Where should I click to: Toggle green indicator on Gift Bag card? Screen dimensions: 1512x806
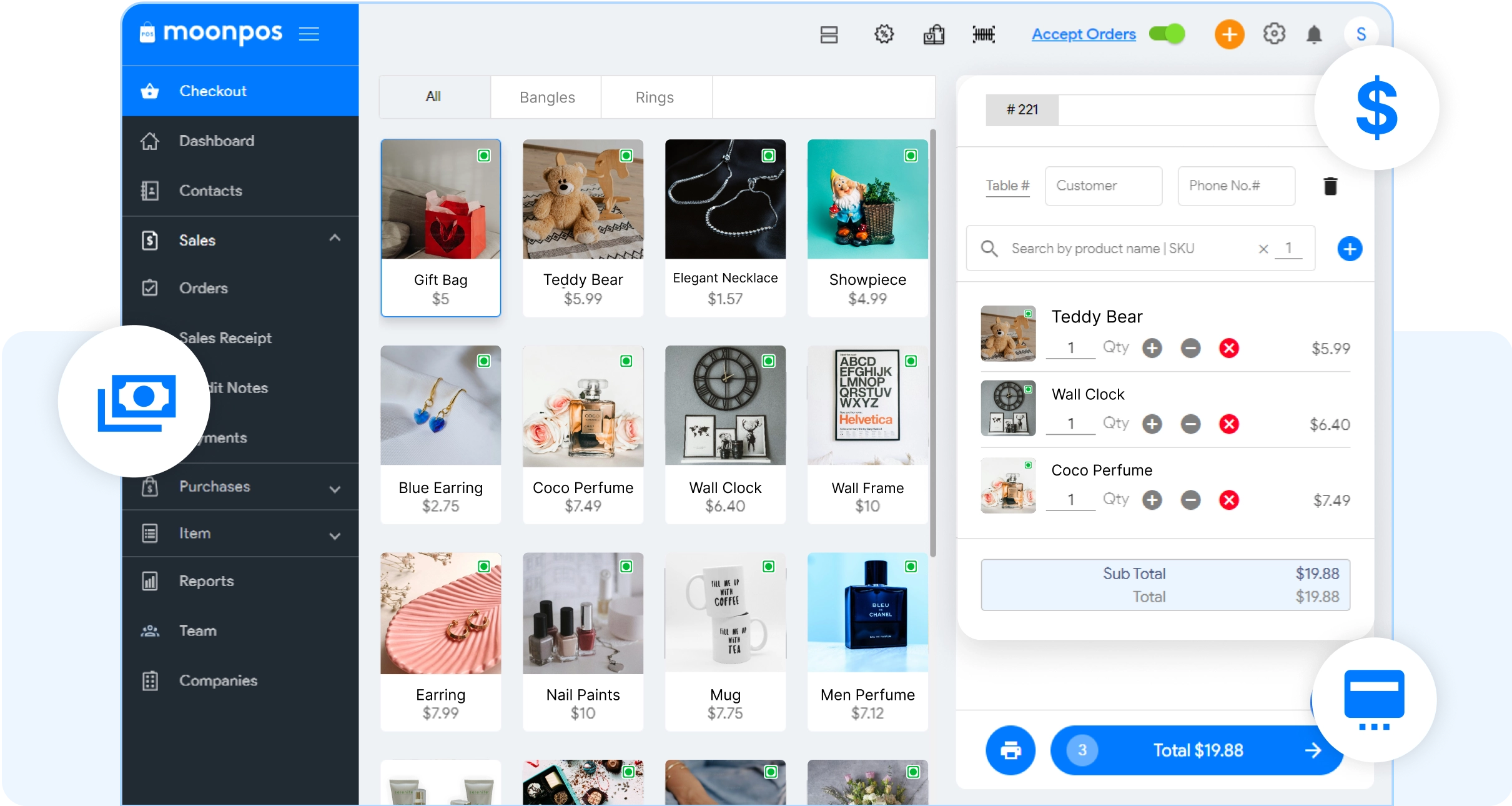[484, 156]
